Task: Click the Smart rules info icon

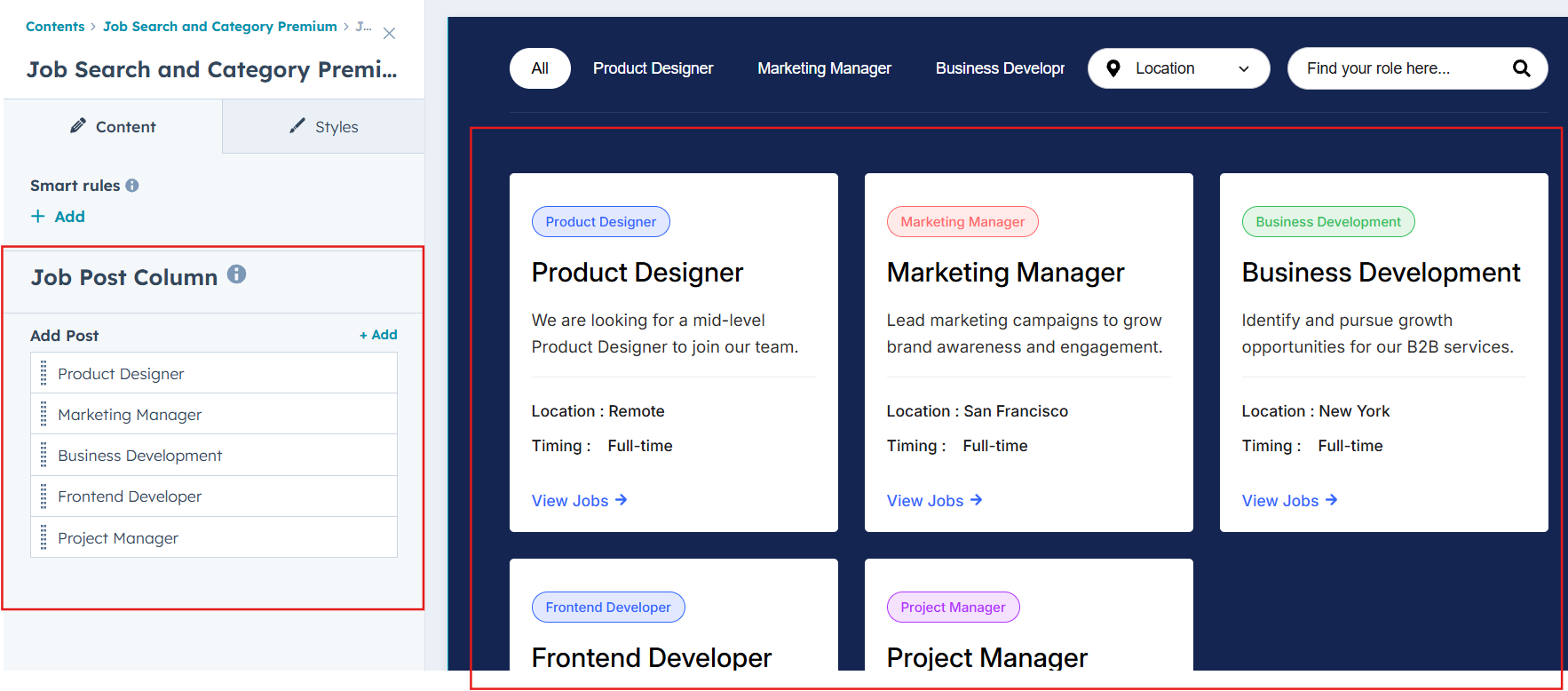Action: point(132,186)
